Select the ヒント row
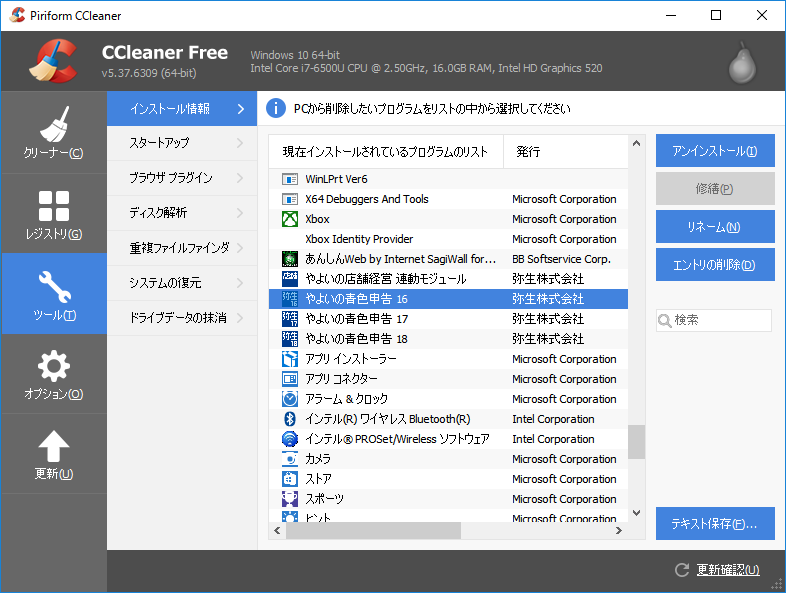This screenshot has height=593, width=786. tap(448, 516)
